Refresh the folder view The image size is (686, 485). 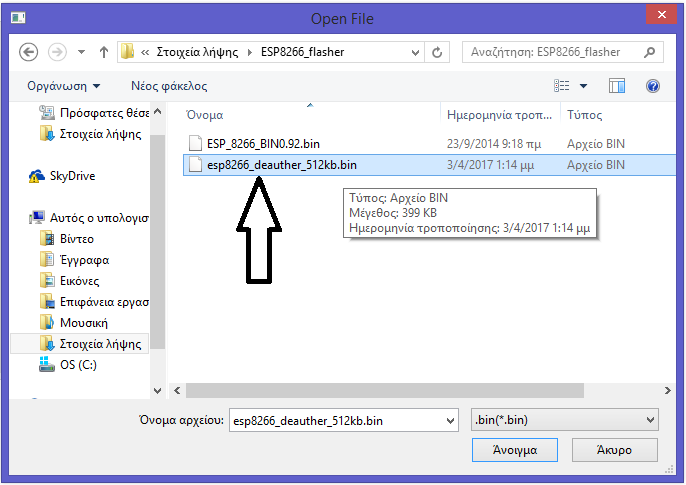click(x=437, y=52)
